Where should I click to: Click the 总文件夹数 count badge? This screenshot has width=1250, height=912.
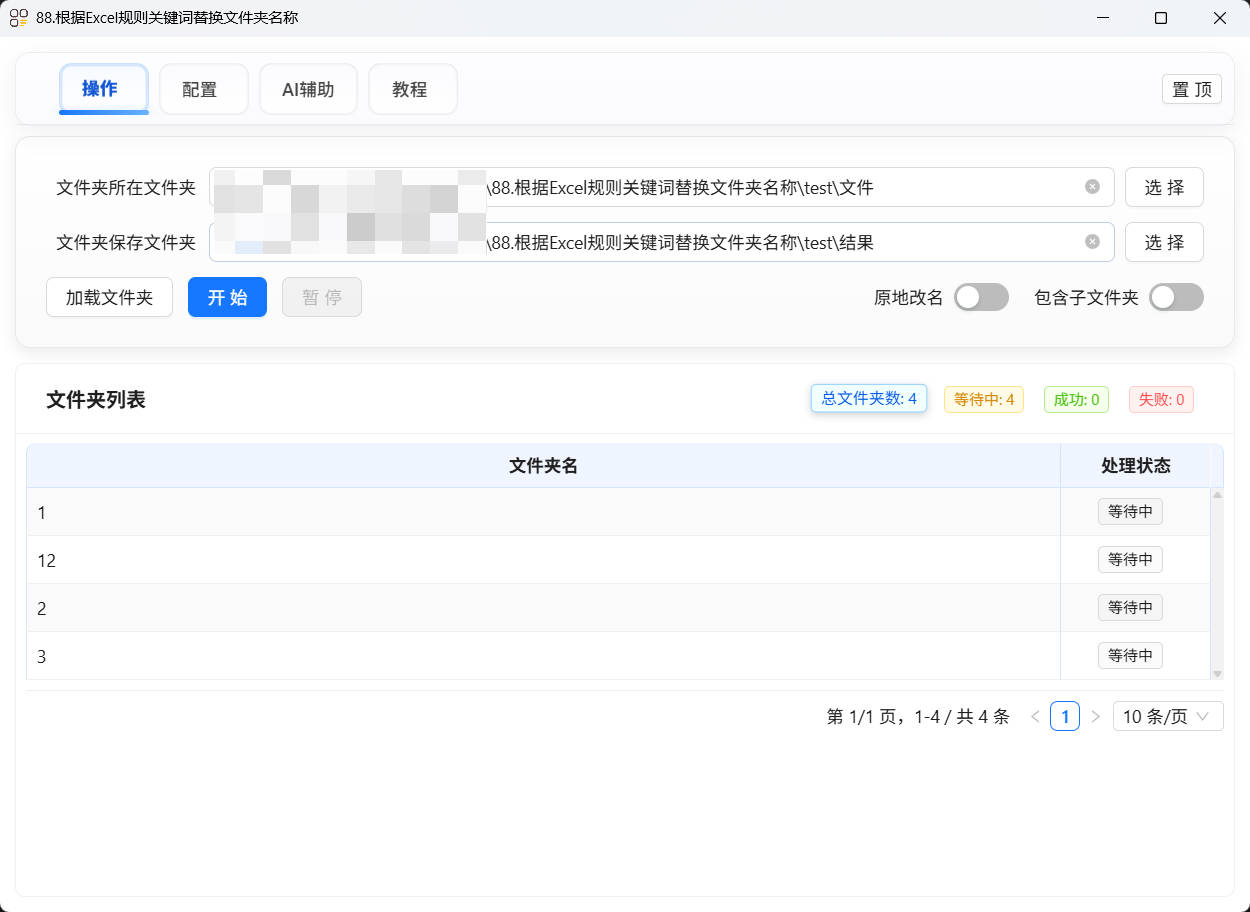868,398
